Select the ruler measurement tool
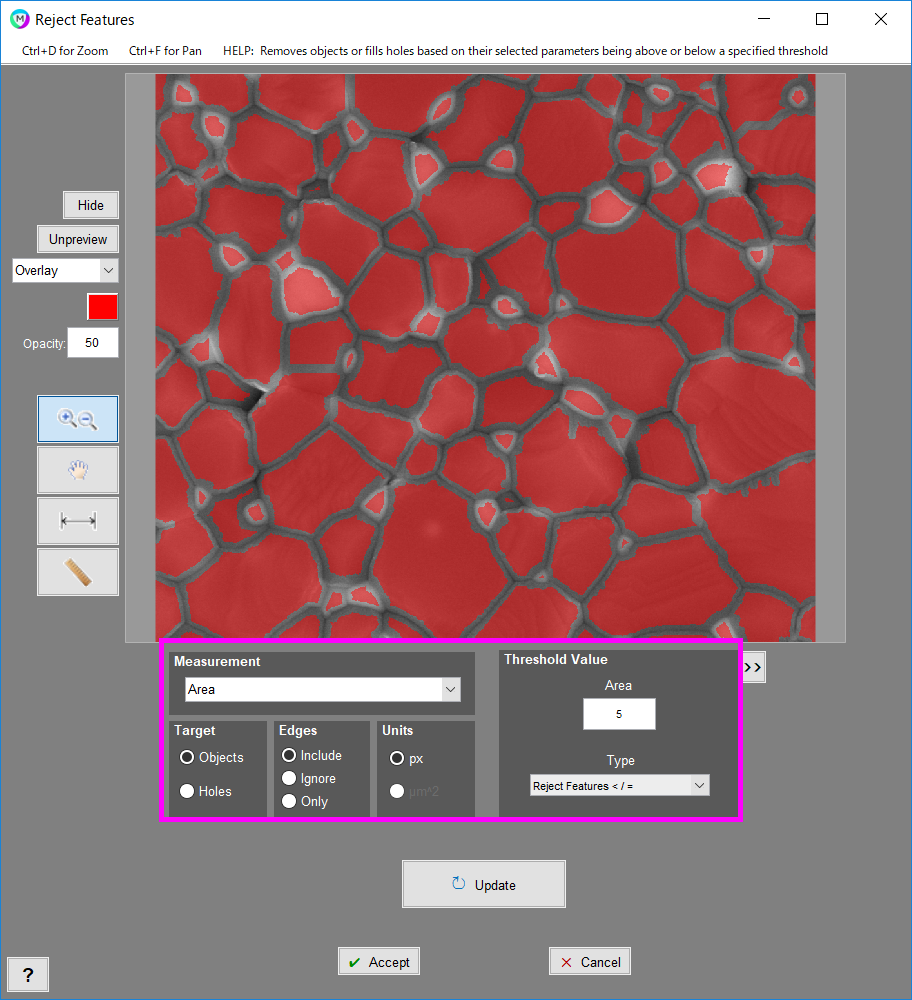This screenshot has height=1000, width=912. point(78,572)
